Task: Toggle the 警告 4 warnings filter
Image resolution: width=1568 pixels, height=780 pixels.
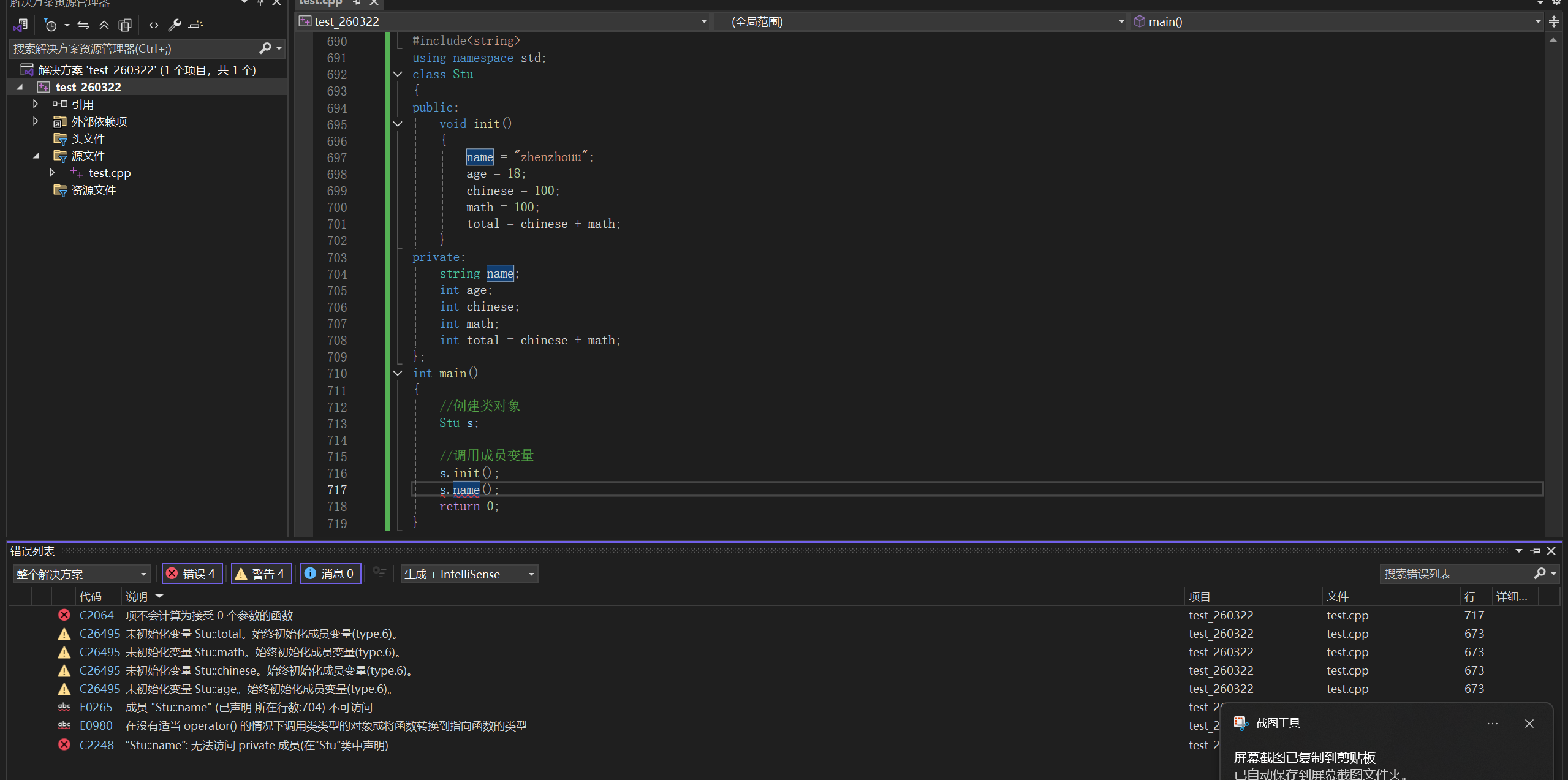Action: [261, 574]
